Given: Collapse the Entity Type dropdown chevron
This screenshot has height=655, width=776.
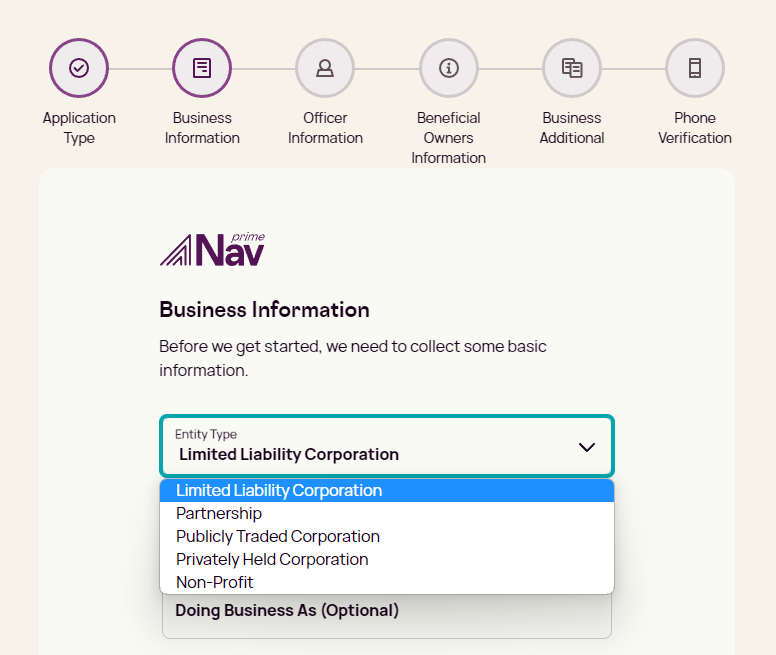Looking at the screenshot, I should 587,447.
